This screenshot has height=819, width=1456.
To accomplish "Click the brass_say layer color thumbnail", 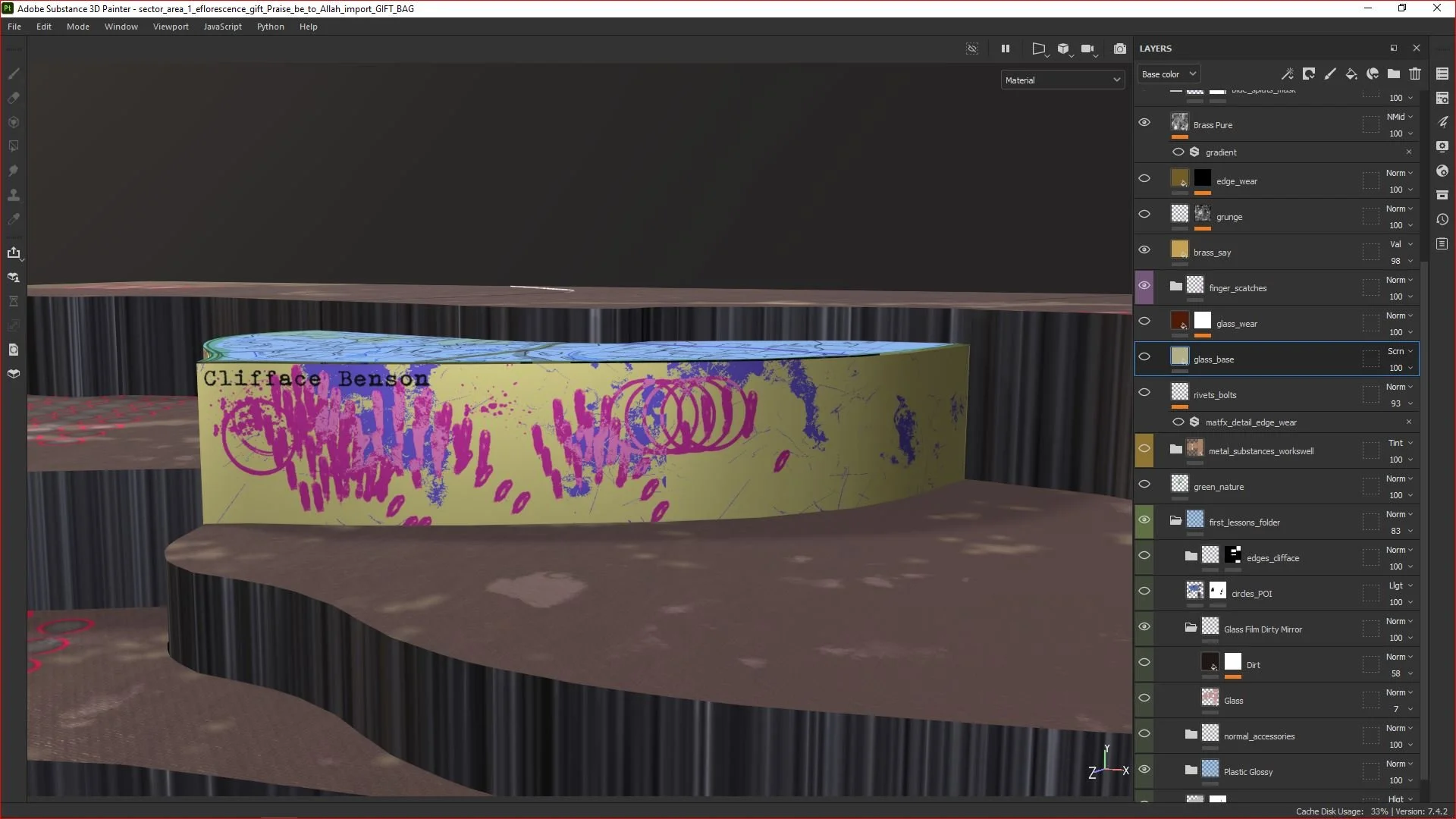I will [x=1180, y=250].
